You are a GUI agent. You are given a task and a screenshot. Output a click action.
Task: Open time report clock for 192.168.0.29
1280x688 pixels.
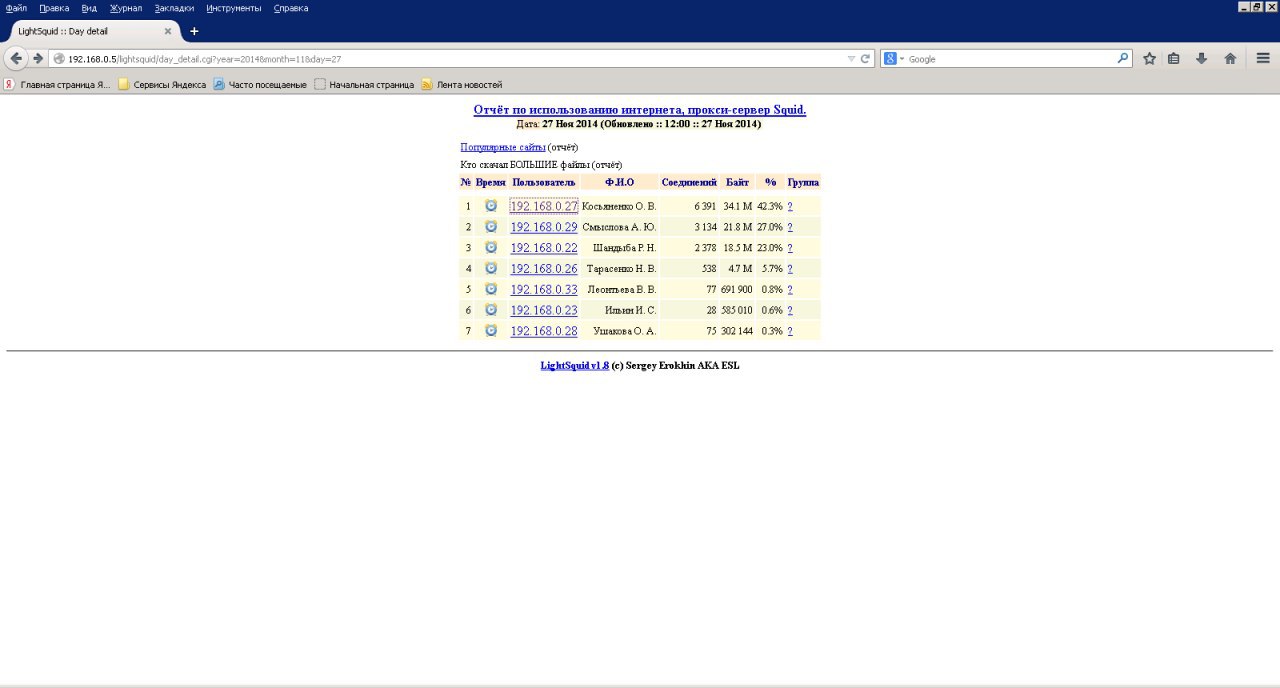491,227
